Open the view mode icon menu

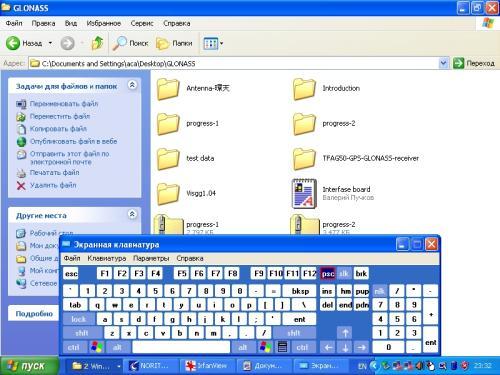click(211, 43)
